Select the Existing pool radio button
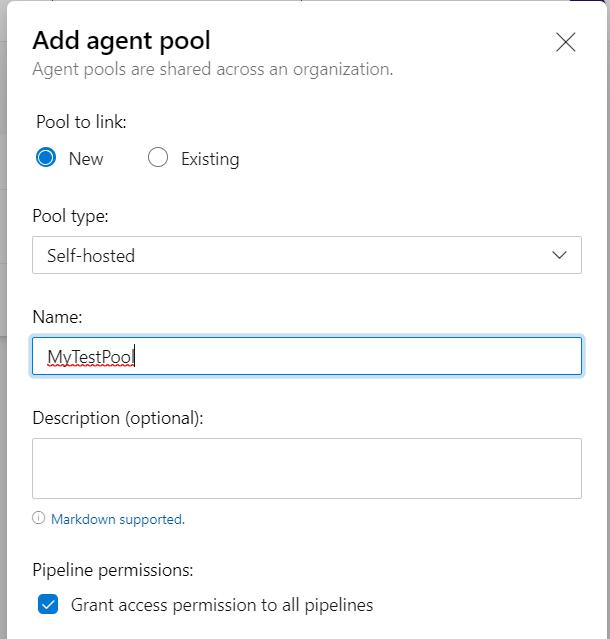Image resolution: width=610 pixels, height=639 pixels. point(158,157)
